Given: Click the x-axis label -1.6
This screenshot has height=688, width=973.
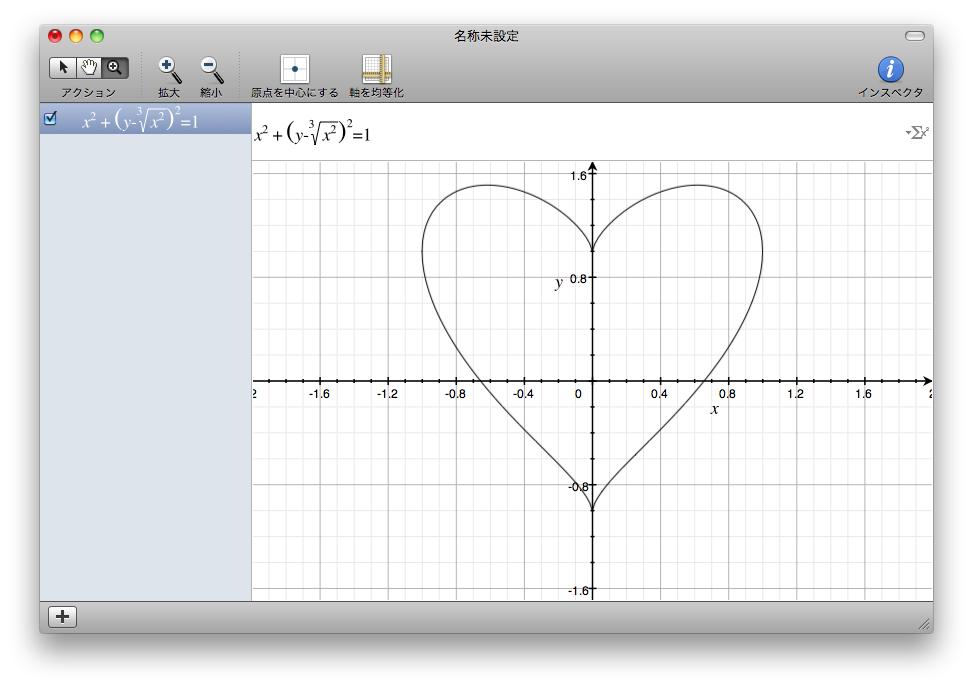Looking at the screenshot, I should 319,394.
